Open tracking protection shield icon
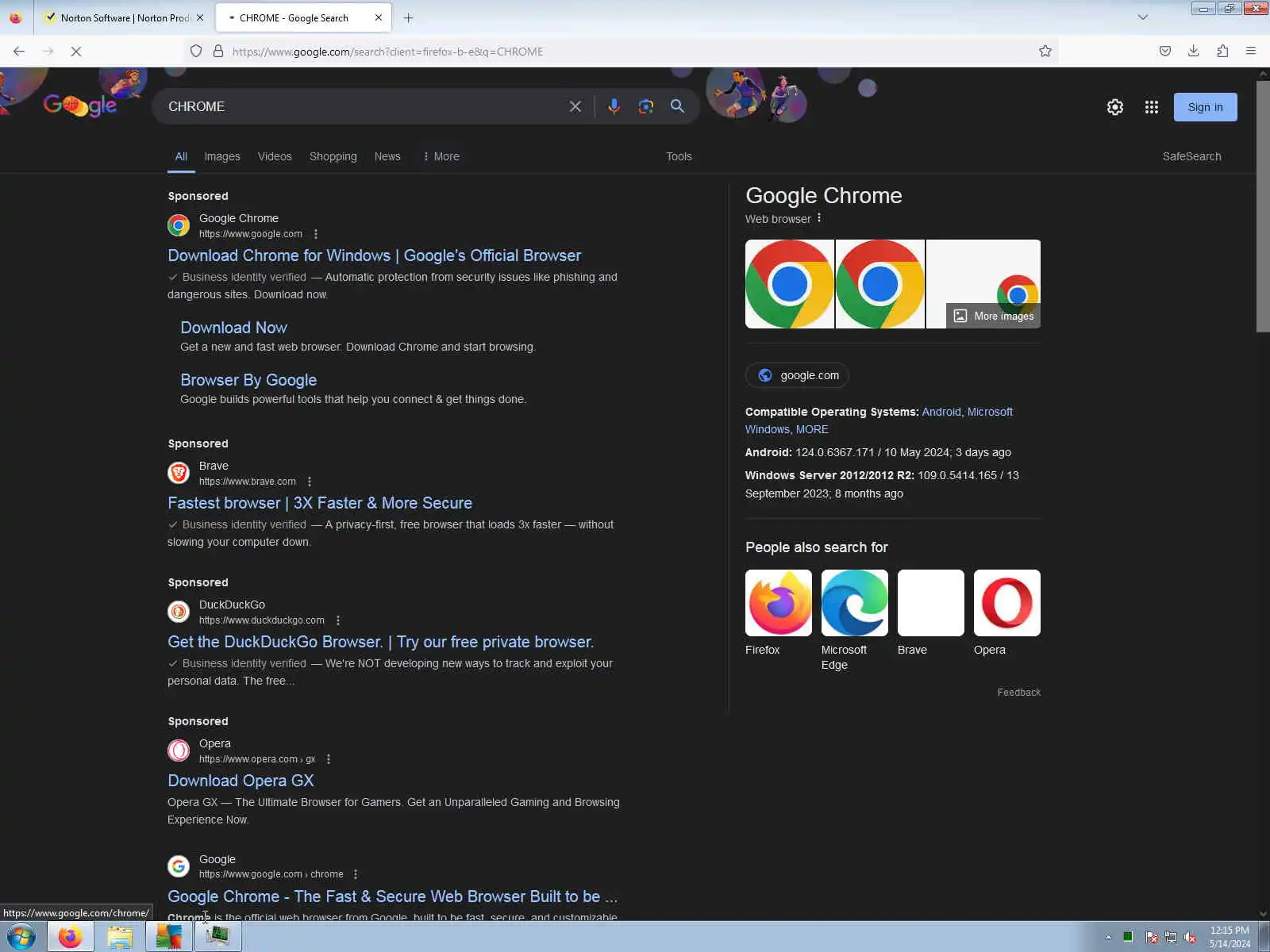1270x952 pixels. (x=196, y=52)
